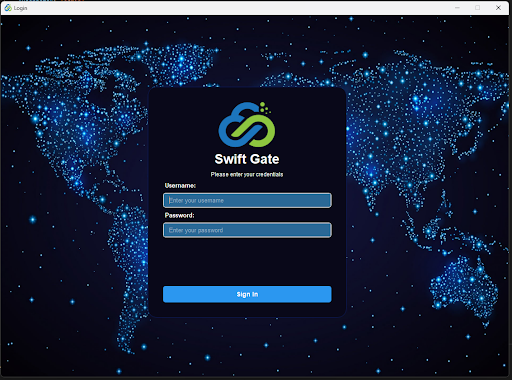Close the Login window
This screenshot has width=512, height=380.
tap(498, 8)
